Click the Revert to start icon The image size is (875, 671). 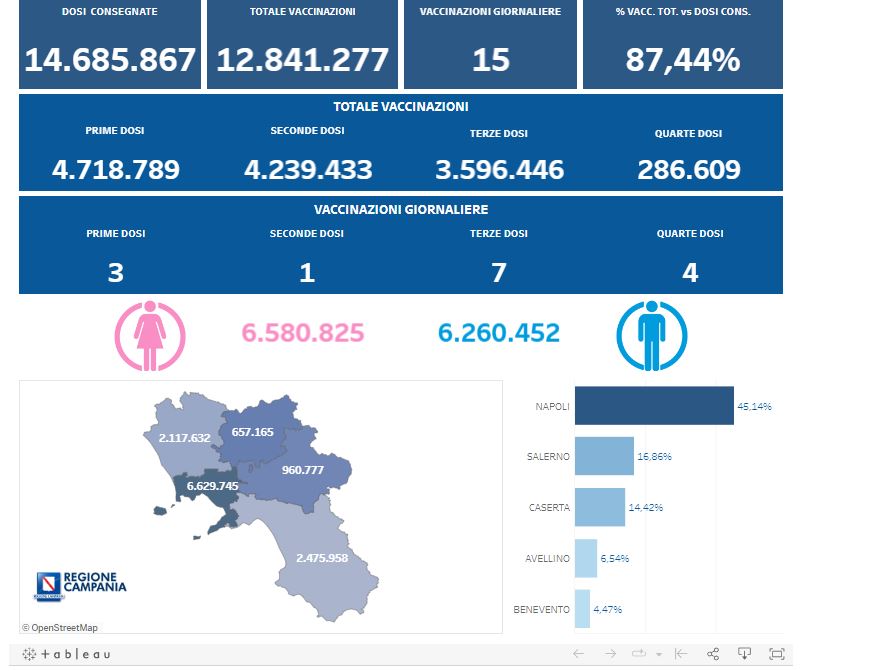tap(681, 654)
